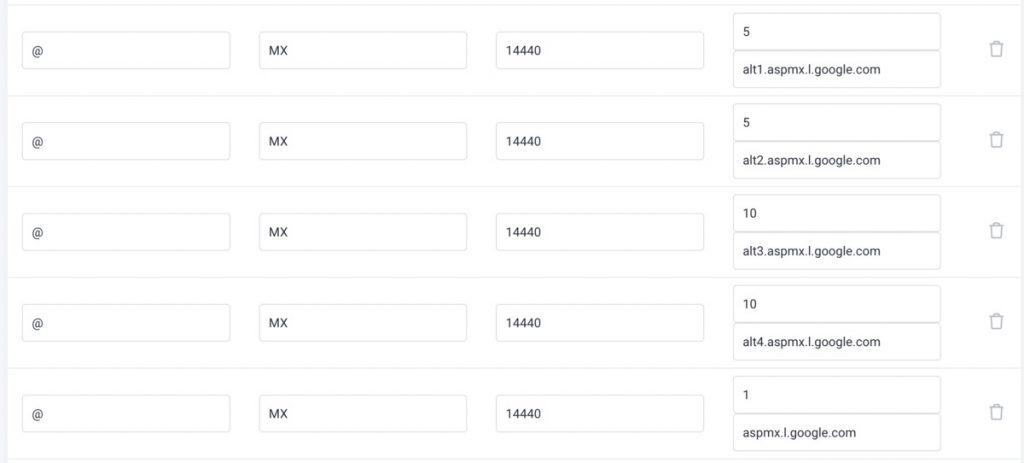Edit TTL 14440 field in alt2 row
The width and height of the screenshot is (1024, 463).
[600, 141]
